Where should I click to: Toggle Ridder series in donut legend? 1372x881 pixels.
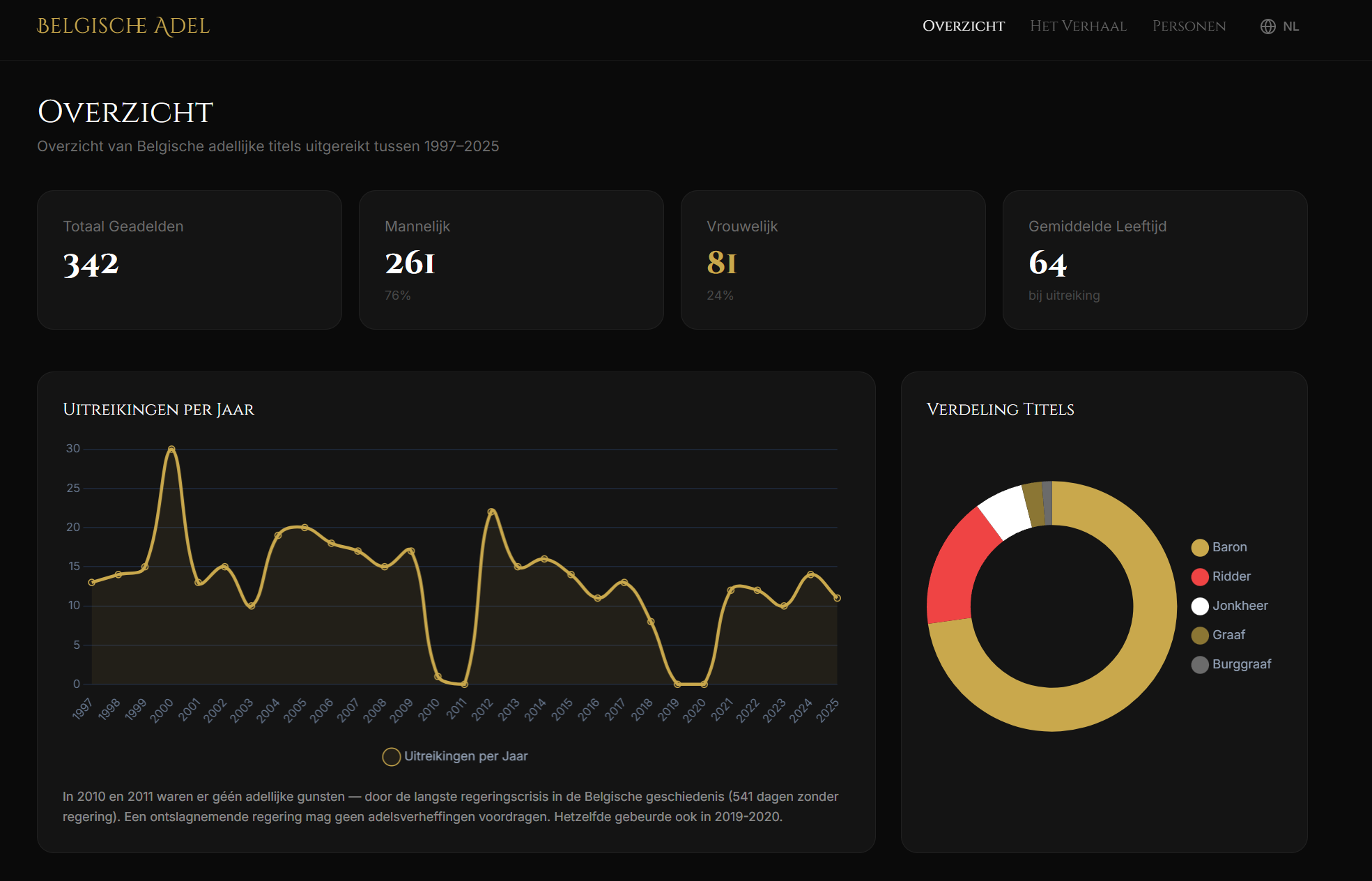[x=1199, y=577]
